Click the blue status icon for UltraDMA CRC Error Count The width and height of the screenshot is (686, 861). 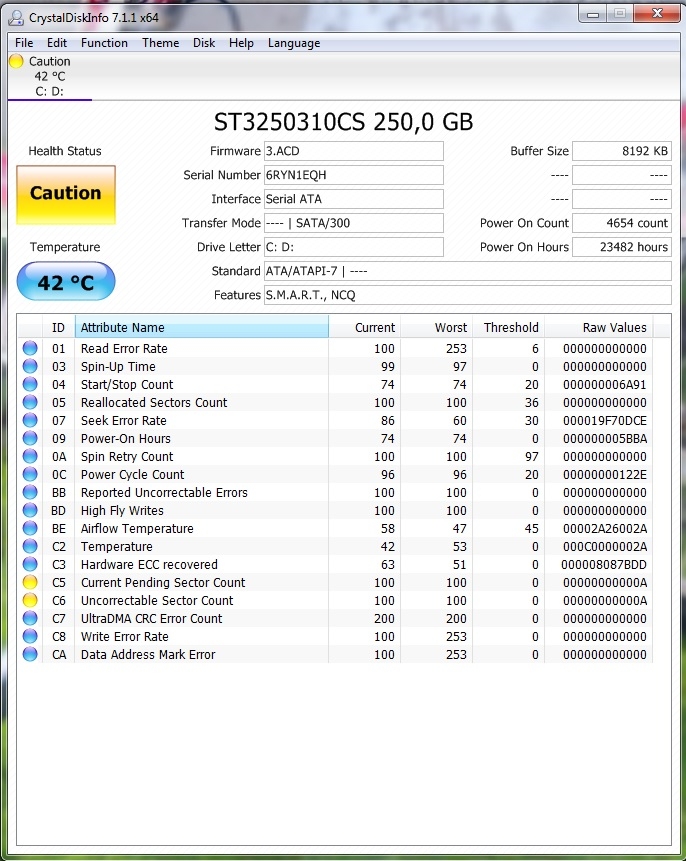click(x=30, y=618)
